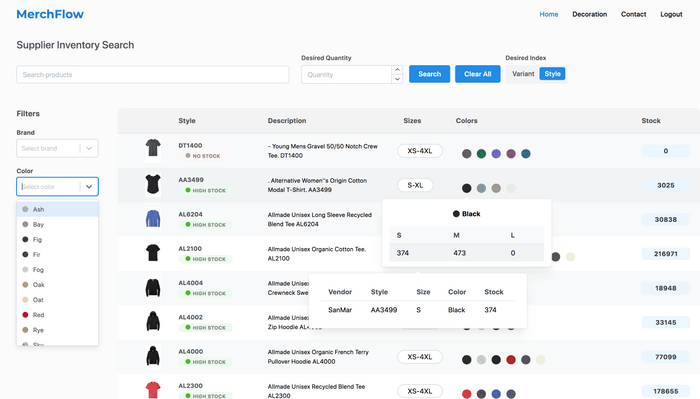Open the AL4002 zip hoodie thumbnail

(153, 321)
